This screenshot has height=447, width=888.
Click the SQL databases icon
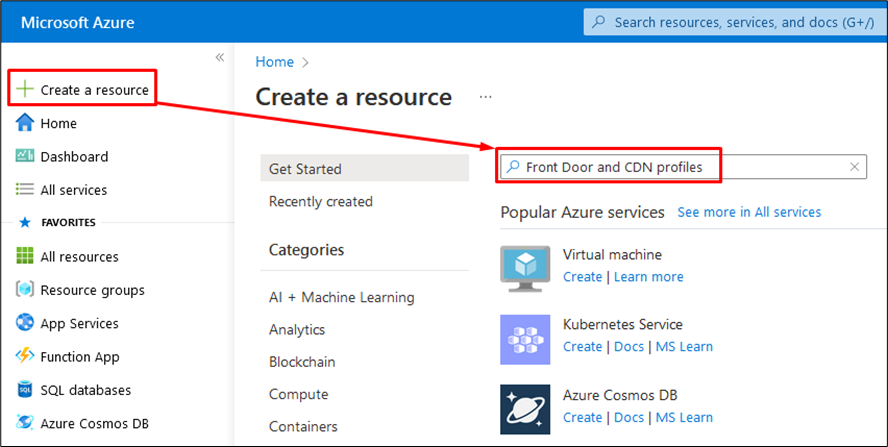25,389
